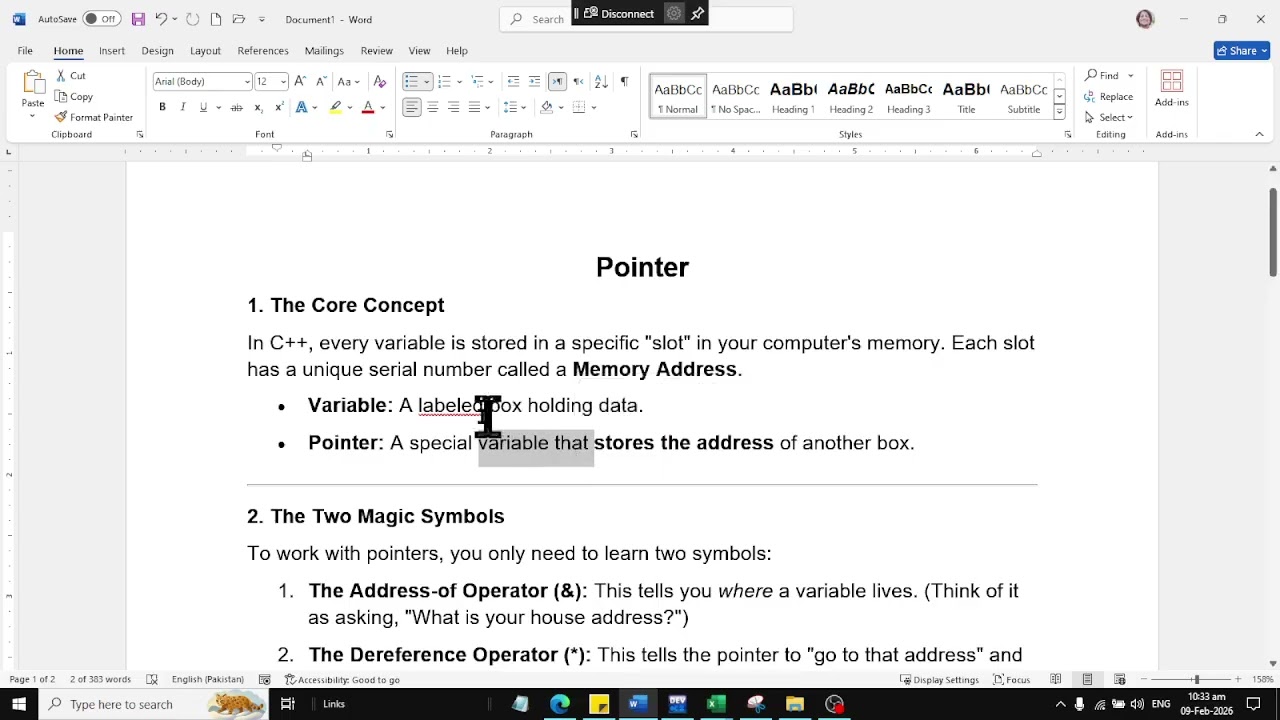Switch to Read Mode view icon
The image size is (1280, 720).
[1055, 680]
